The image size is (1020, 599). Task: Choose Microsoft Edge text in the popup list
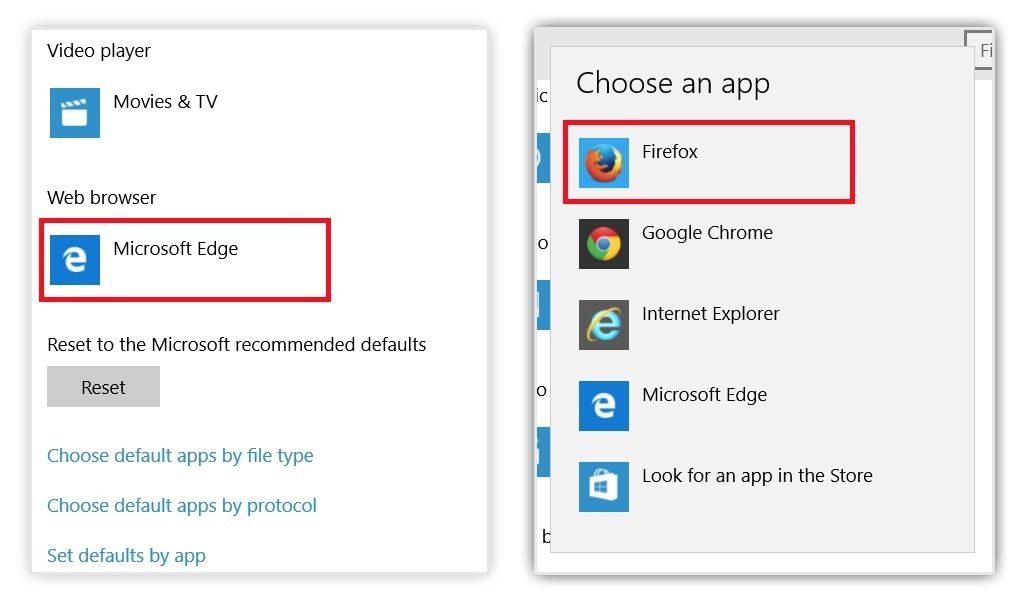coord(705,395)
